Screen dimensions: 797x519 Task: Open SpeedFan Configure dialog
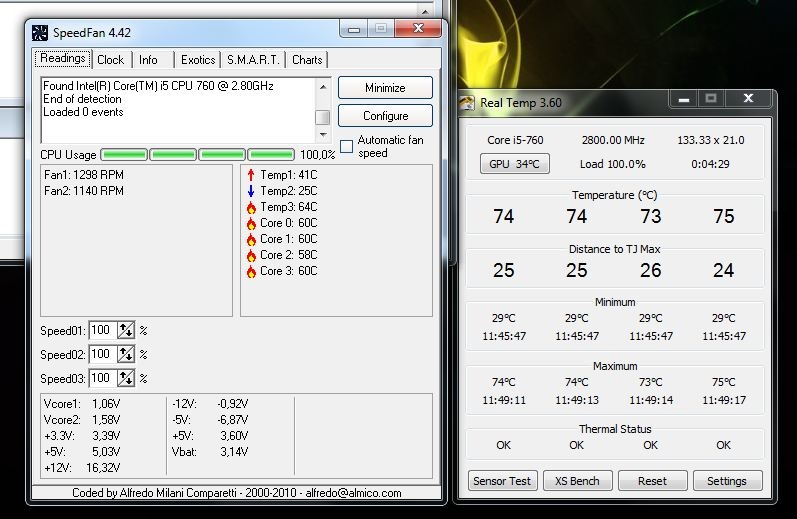pos(385,115)
